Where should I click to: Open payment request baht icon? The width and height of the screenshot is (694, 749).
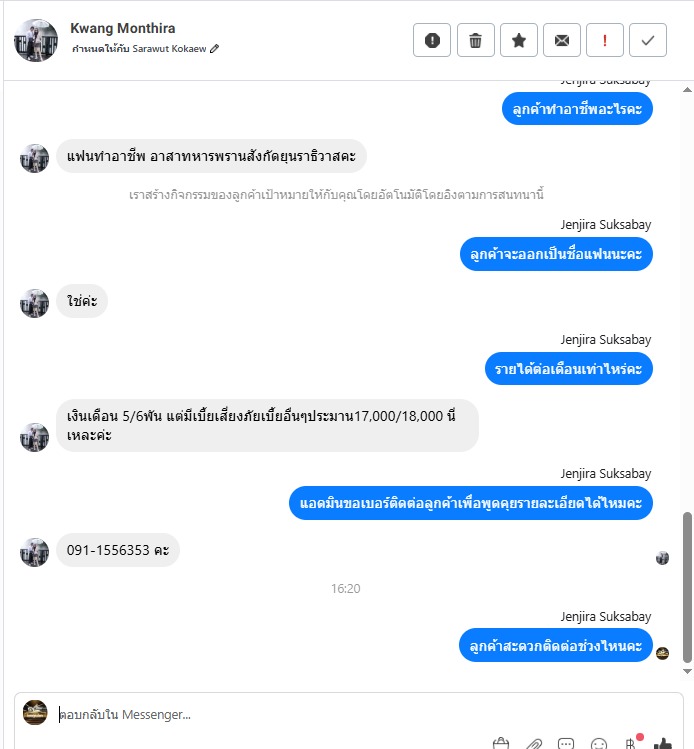[630, 743]
